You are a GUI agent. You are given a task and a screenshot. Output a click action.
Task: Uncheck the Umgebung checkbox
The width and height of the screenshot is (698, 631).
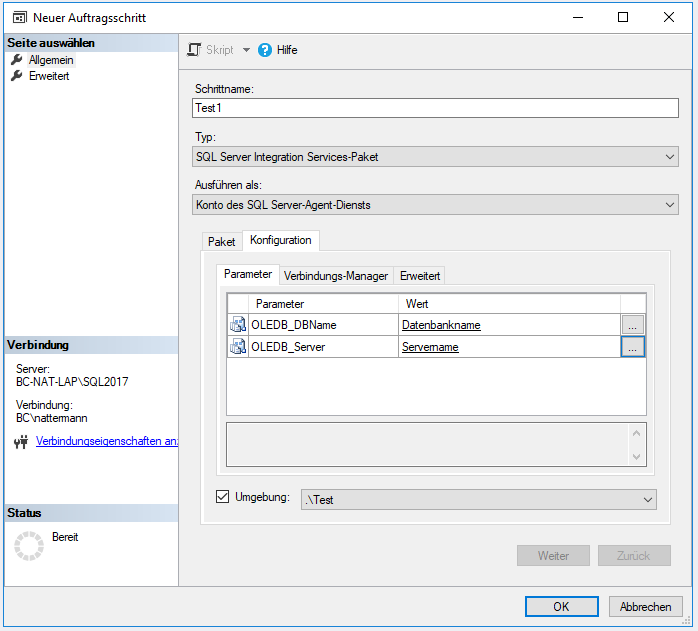pos(223,497)
